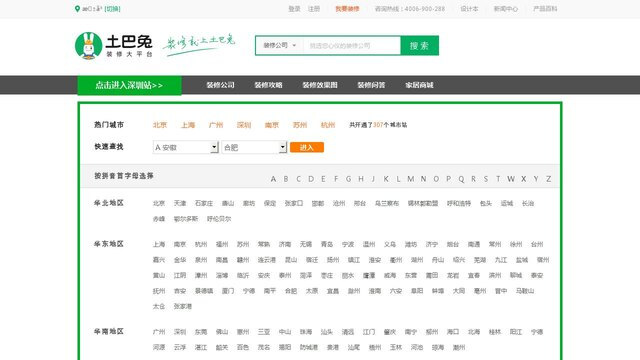The width and height of the screenshot is (640, 360).
Task: Select 张家港 in the 华东地区 list
Action: point(182,306)
